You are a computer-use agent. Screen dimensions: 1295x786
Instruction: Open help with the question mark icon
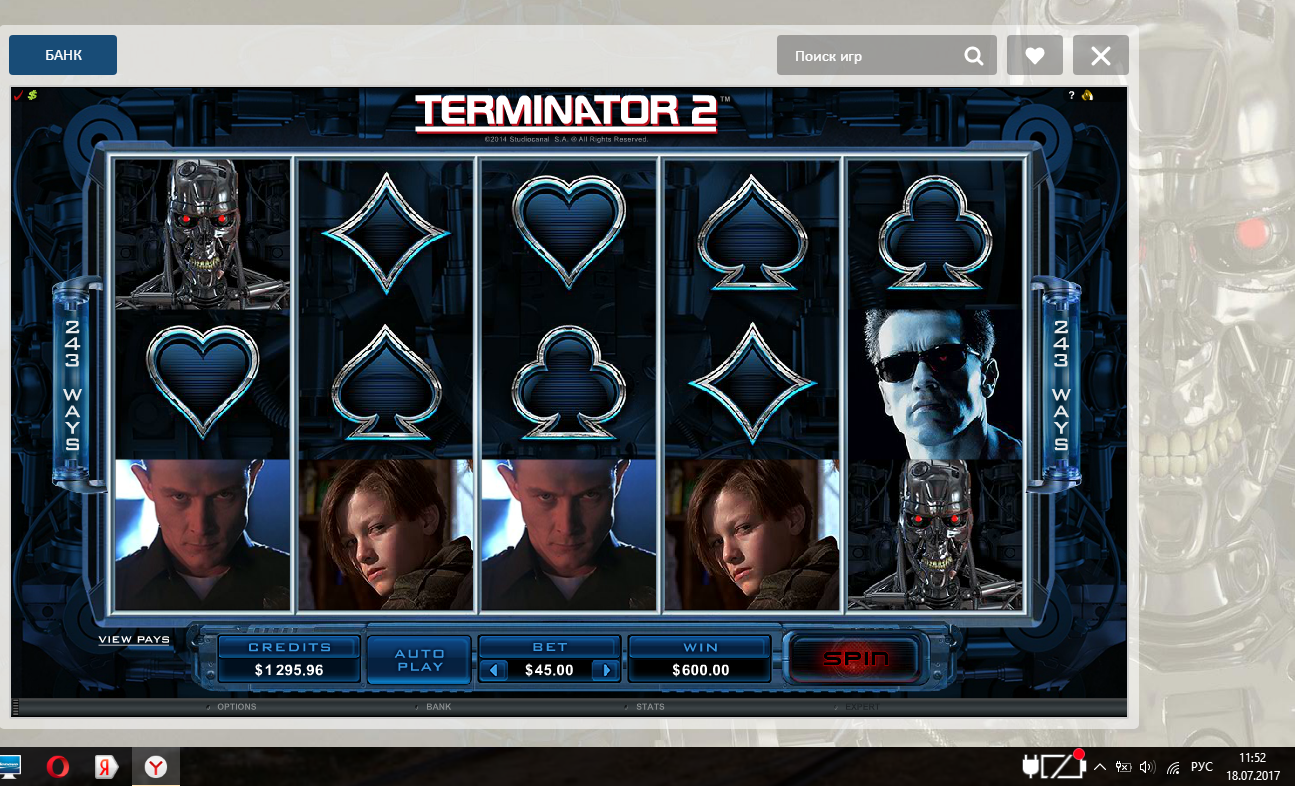[x=1071, y=96]
